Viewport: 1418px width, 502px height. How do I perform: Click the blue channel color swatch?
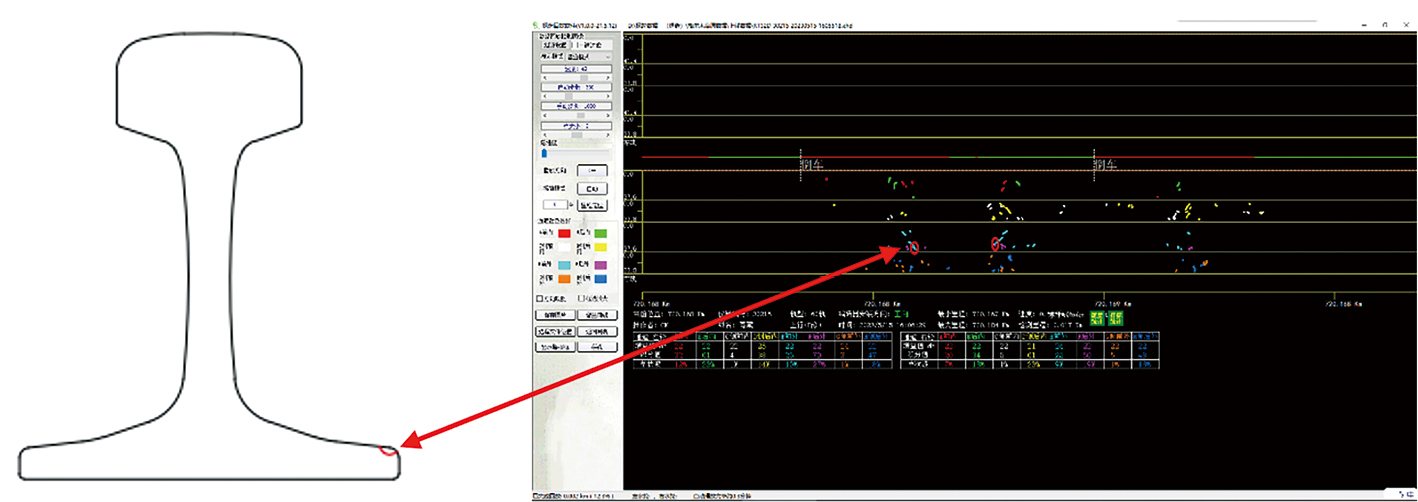601,280
